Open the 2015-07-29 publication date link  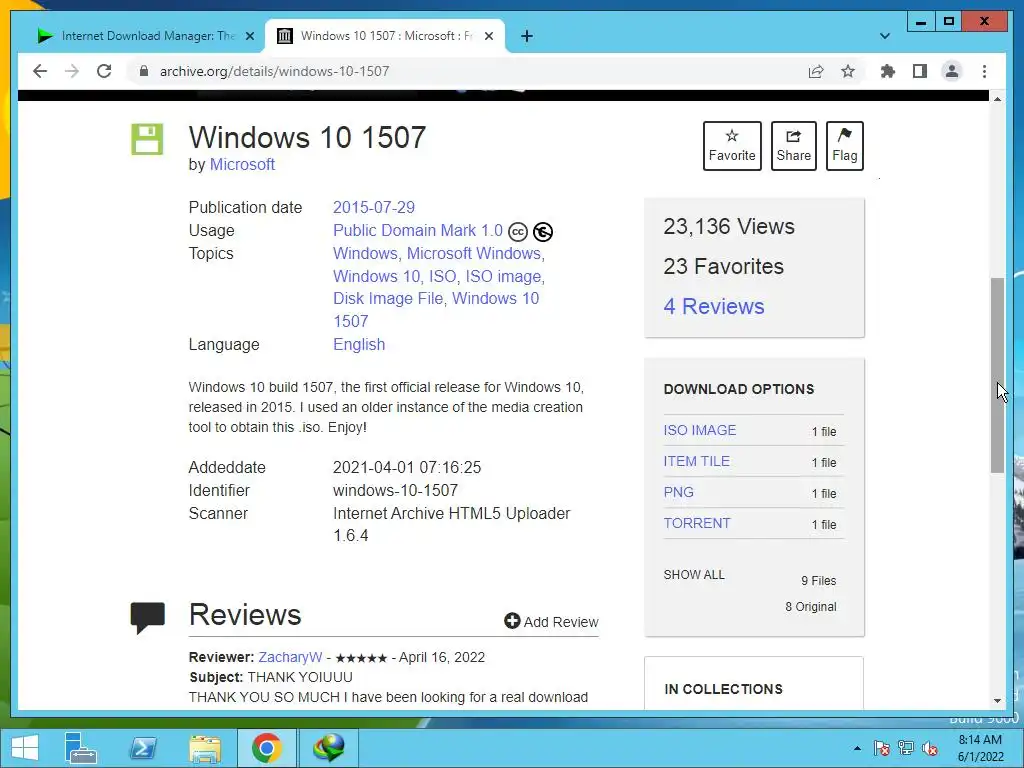point(374,208)
